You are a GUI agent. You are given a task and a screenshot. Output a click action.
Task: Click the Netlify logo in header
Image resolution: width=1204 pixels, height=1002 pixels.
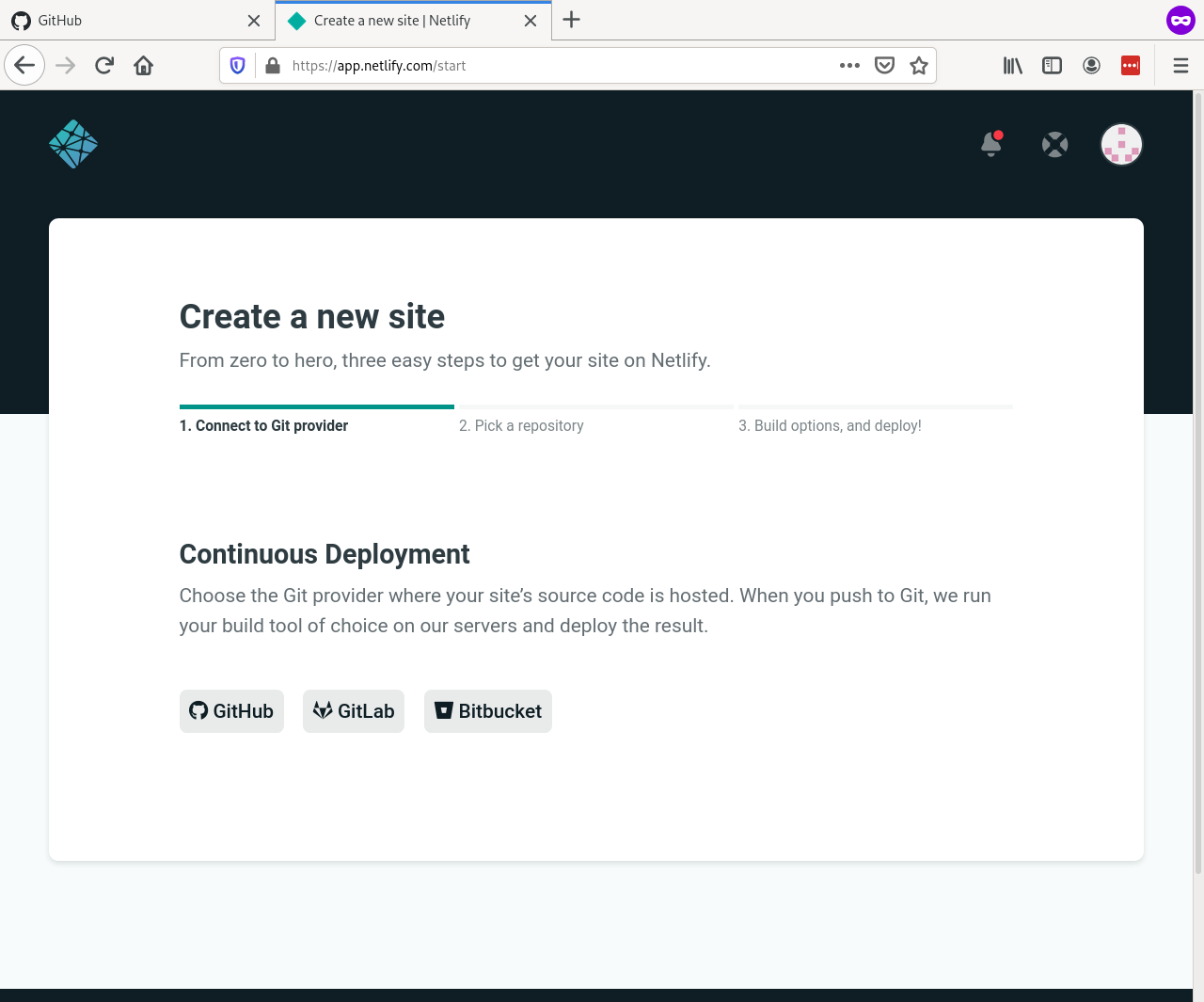tap(73, 144)
